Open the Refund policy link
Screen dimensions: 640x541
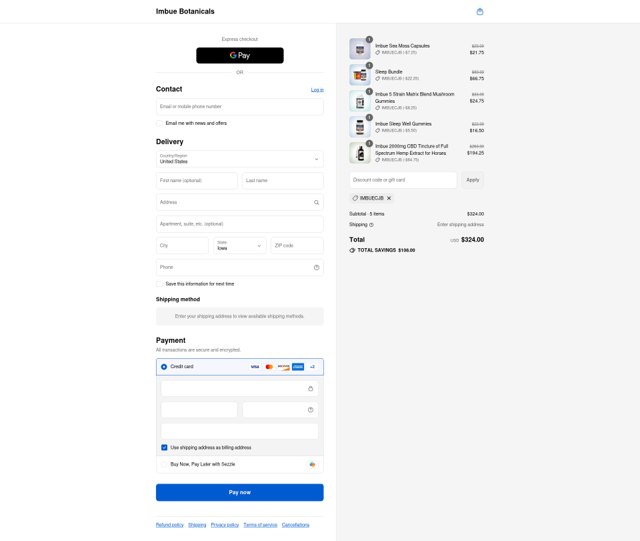(x=170, y=525)
